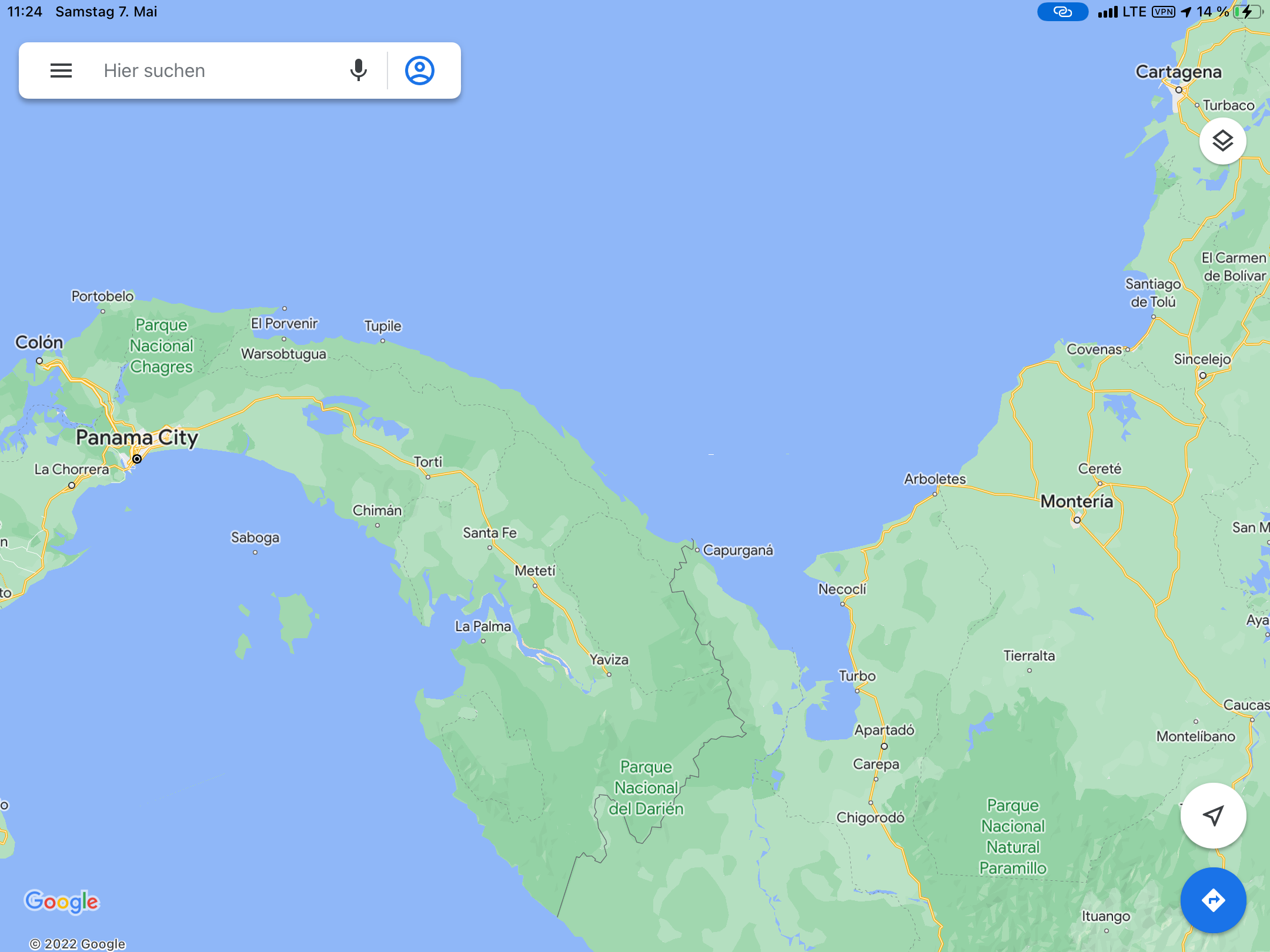The height and width of the screenshot is (952, 1270).
Task: Select Parque Nacional Chagres label
Action: (161, 346)
